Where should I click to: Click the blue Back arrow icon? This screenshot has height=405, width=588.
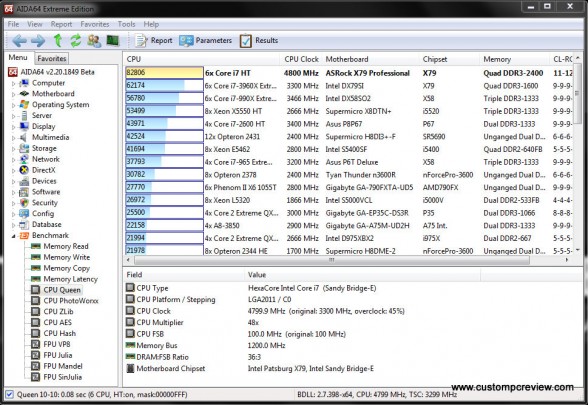pyautogui.click(x=19, y=40)
